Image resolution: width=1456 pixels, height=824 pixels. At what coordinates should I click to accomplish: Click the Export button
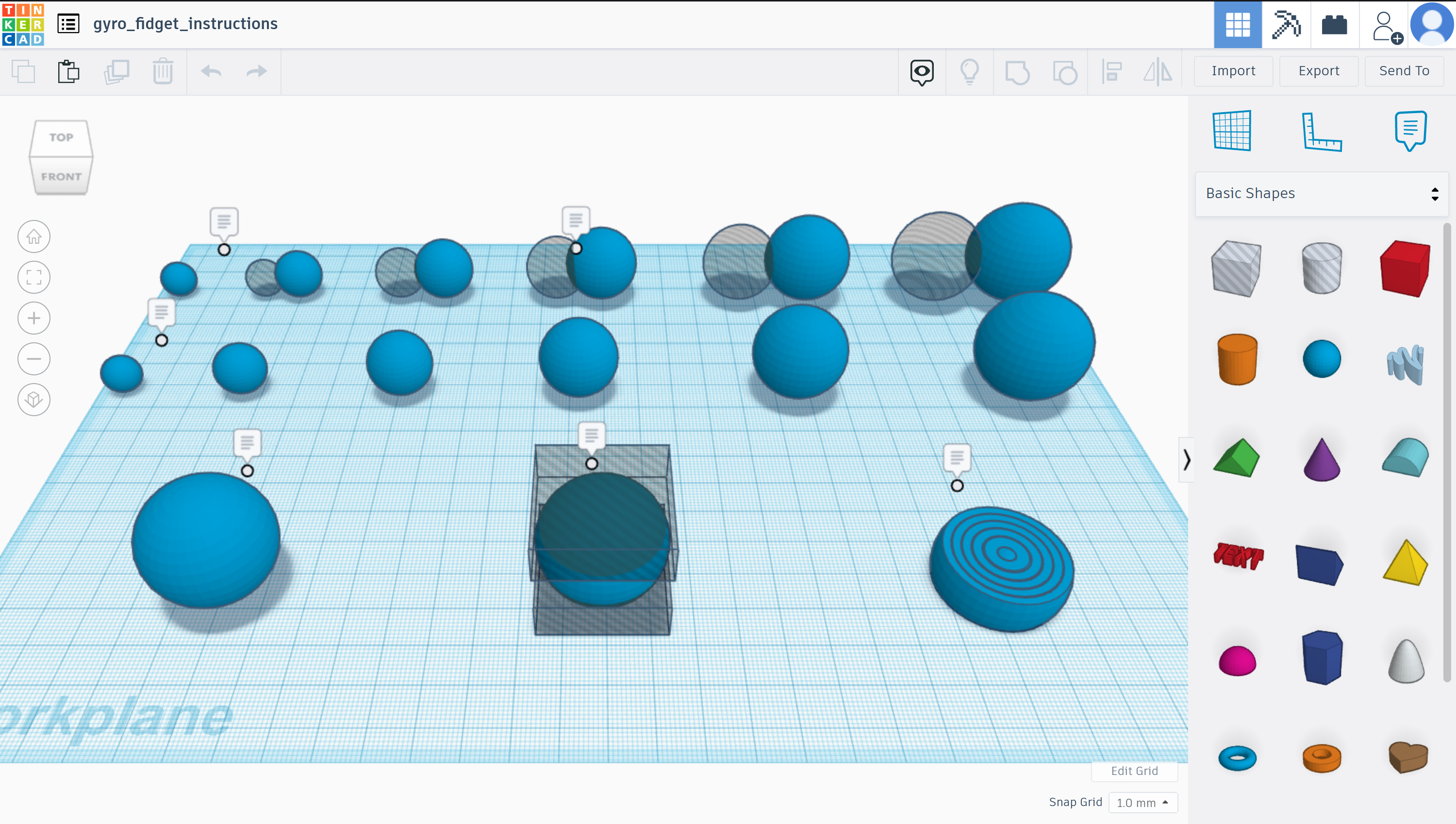1319,71
